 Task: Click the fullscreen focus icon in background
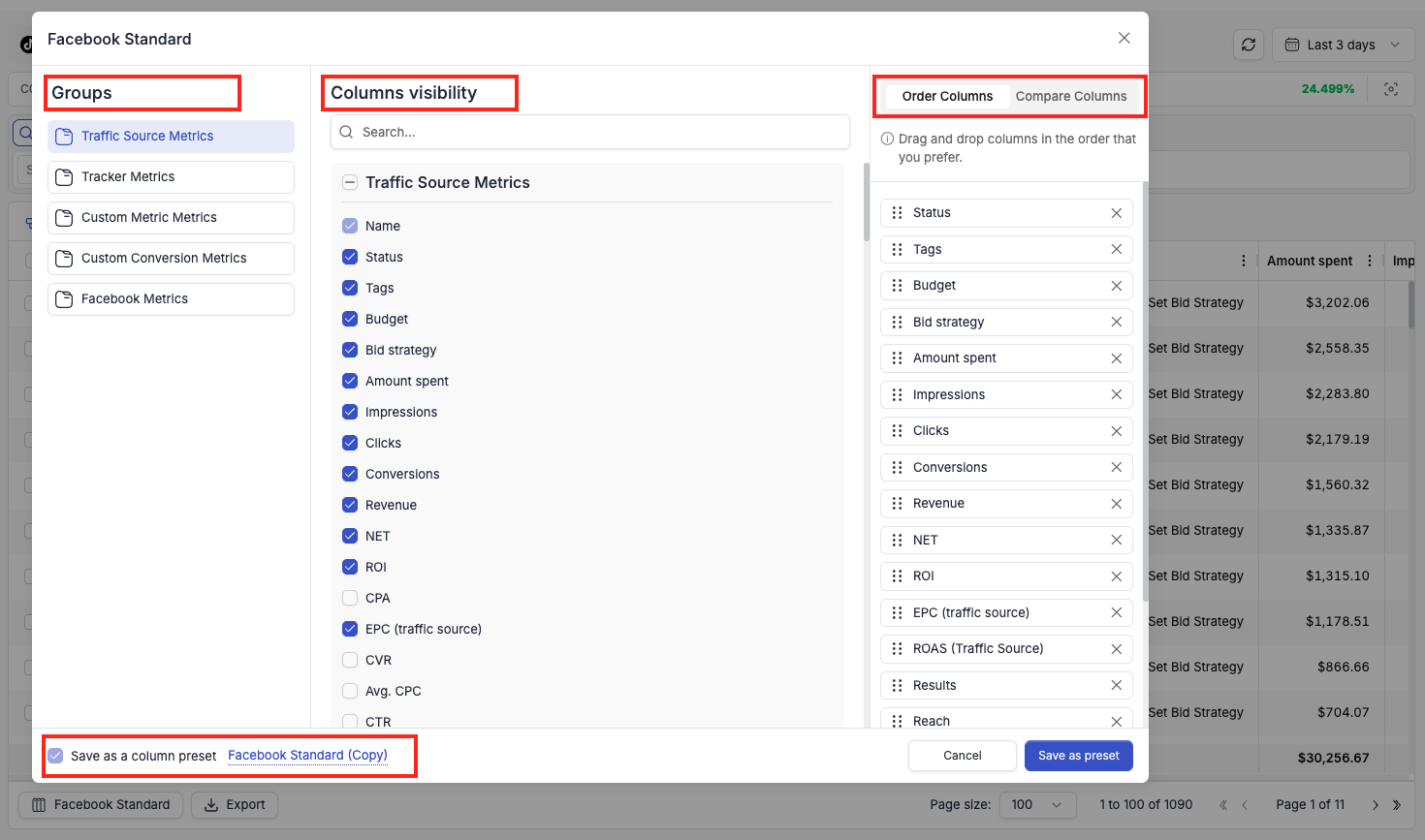pos(1391,89)
